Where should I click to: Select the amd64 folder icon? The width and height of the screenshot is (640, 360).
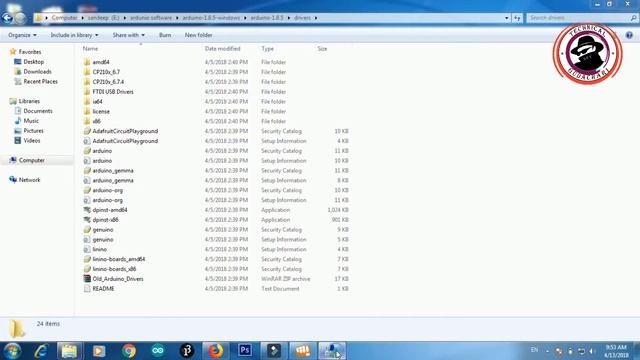(x=87, y=62)
